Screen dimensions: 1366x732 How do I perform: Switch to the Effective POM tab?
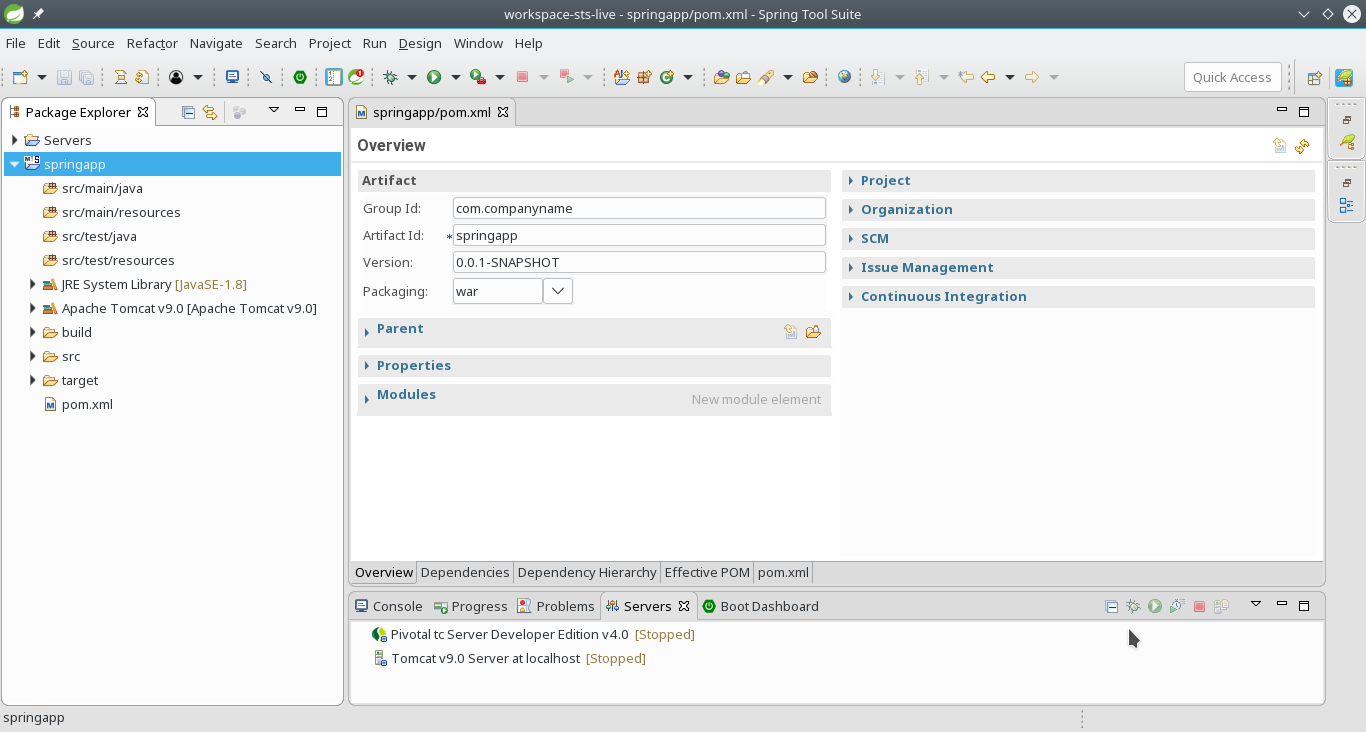(707, 572)
